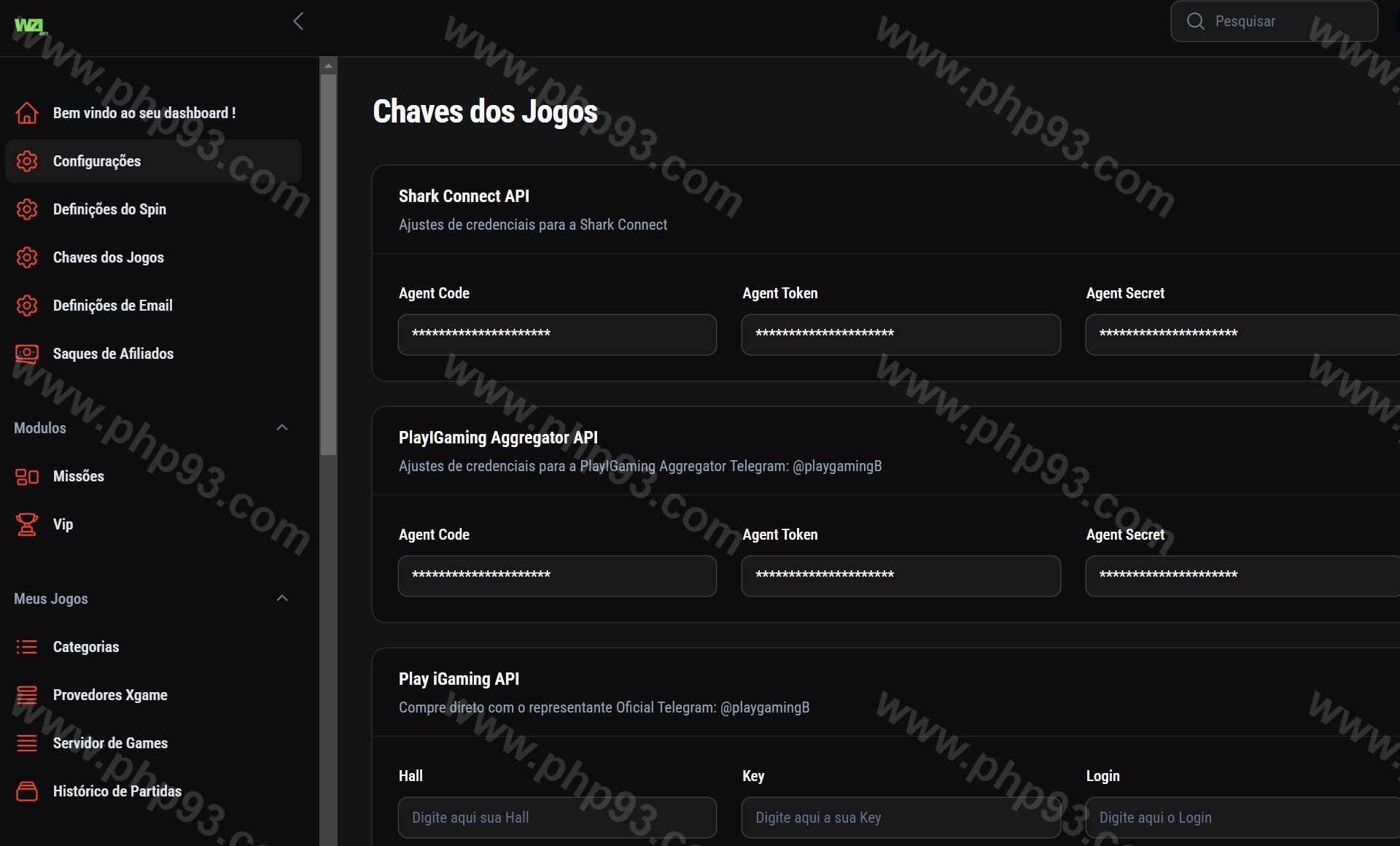Click the Histórico de Partidas icon
1400x846 pixels.
coord(27,791)
